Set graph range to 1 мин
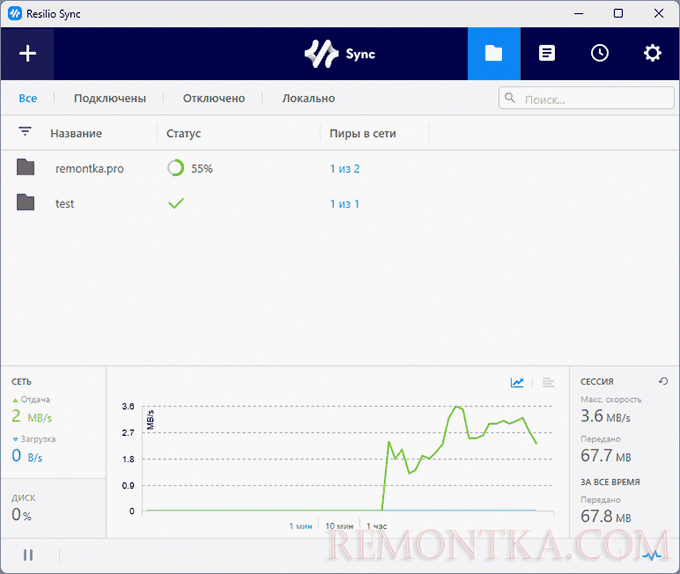The width and height of the screenshot is (680, 574). coord(301,526)
